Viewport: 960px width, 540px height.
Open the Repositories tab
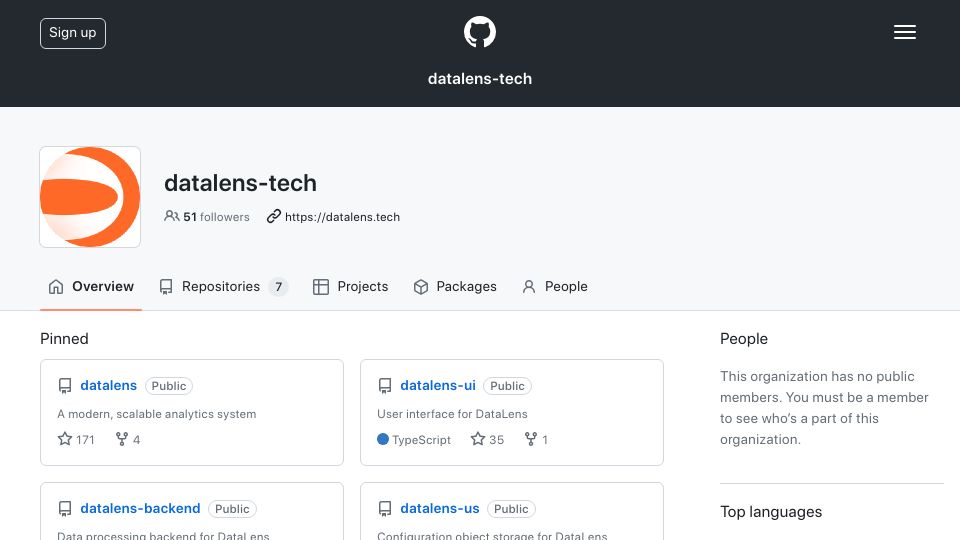[x=223, y=287]
